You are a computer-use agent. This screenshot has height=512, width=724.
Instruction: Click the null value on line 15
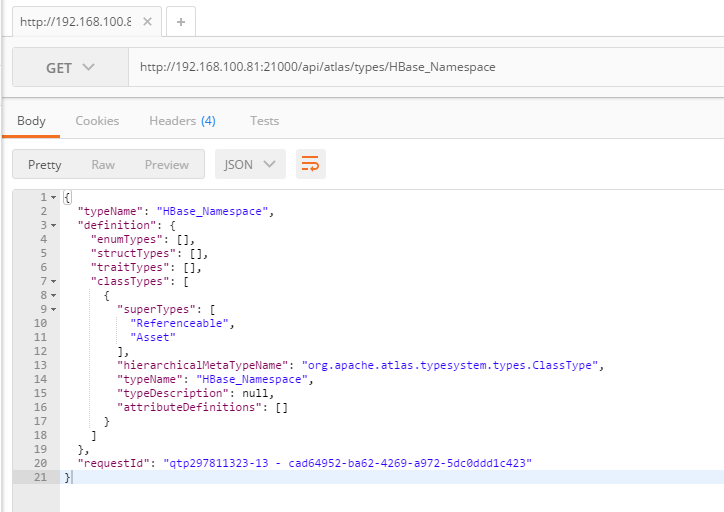(x=255, y=393)
